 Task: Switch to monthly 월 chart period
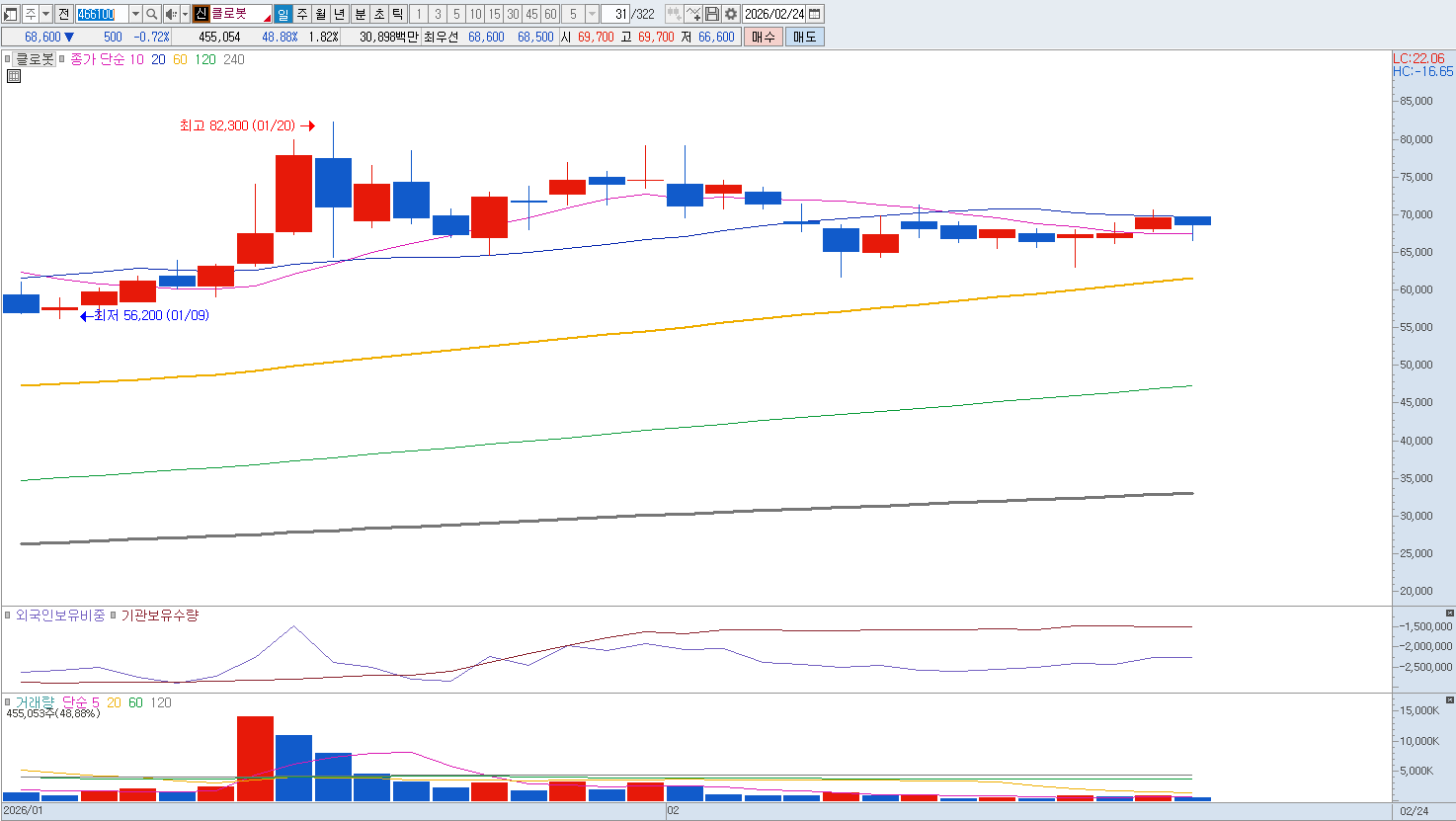click(321, 14)
